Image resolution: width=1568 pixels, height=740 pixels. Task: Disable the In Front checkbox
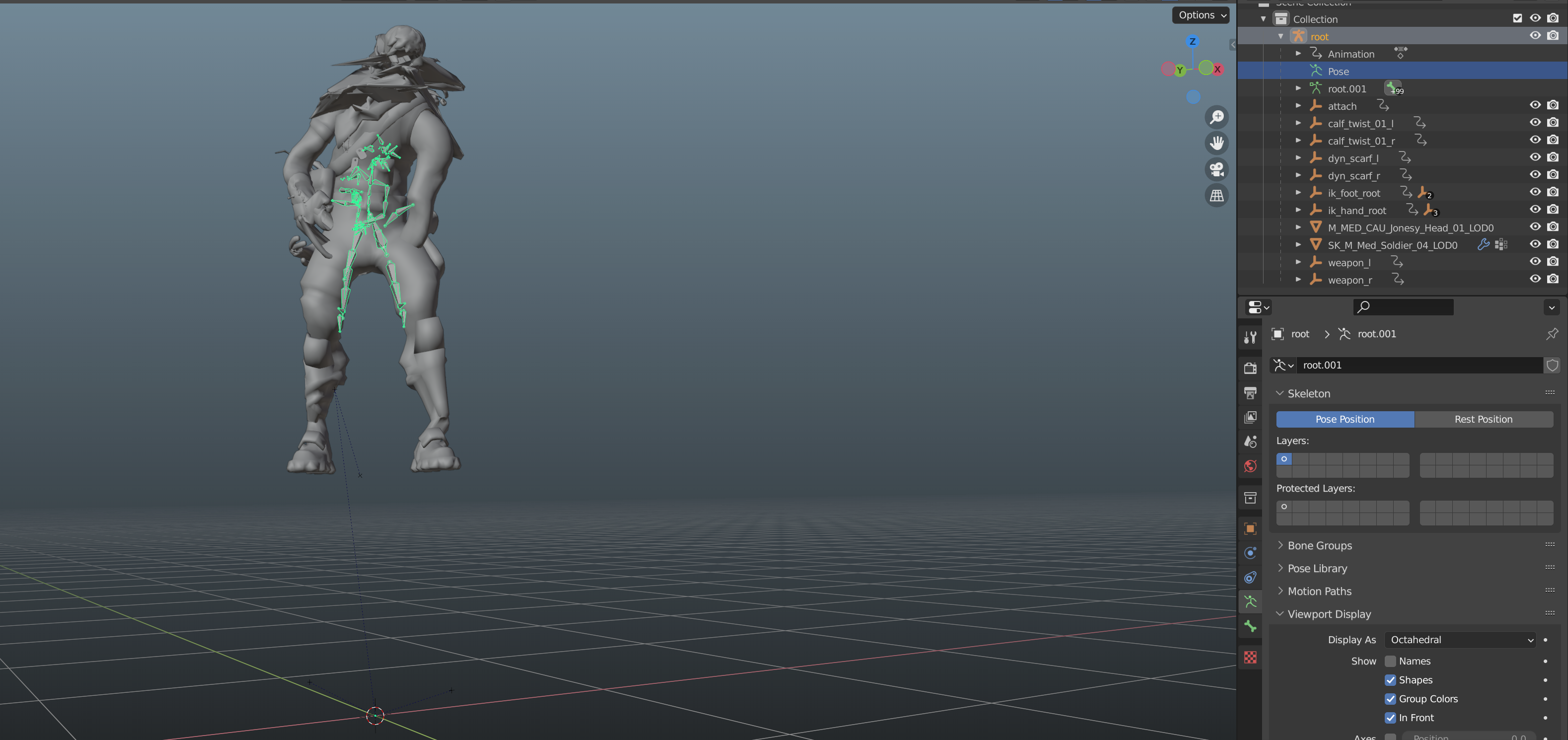point(1390,718)
